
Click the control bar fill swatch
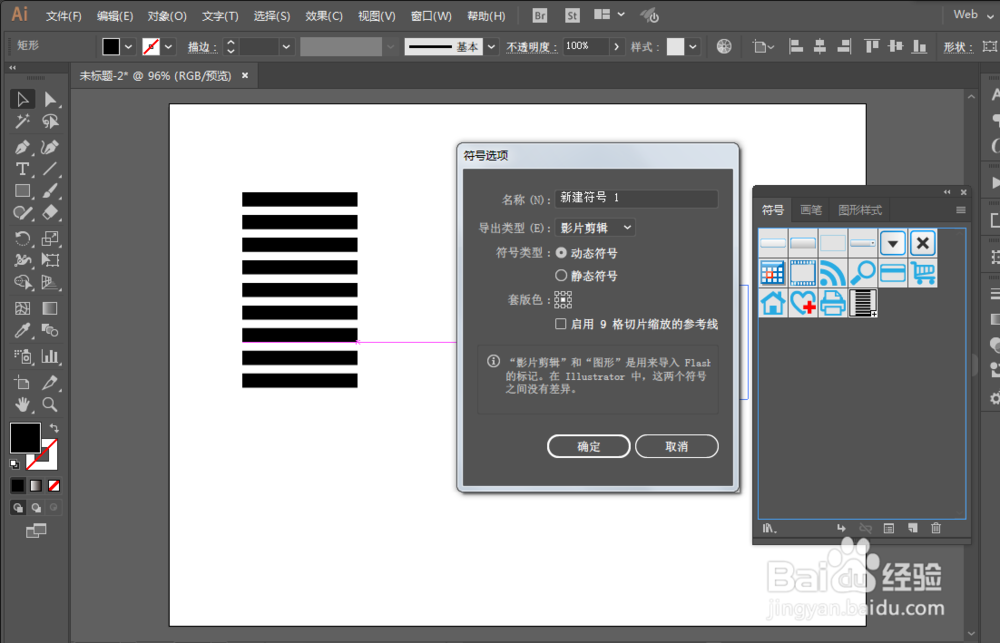click(111, 47)
